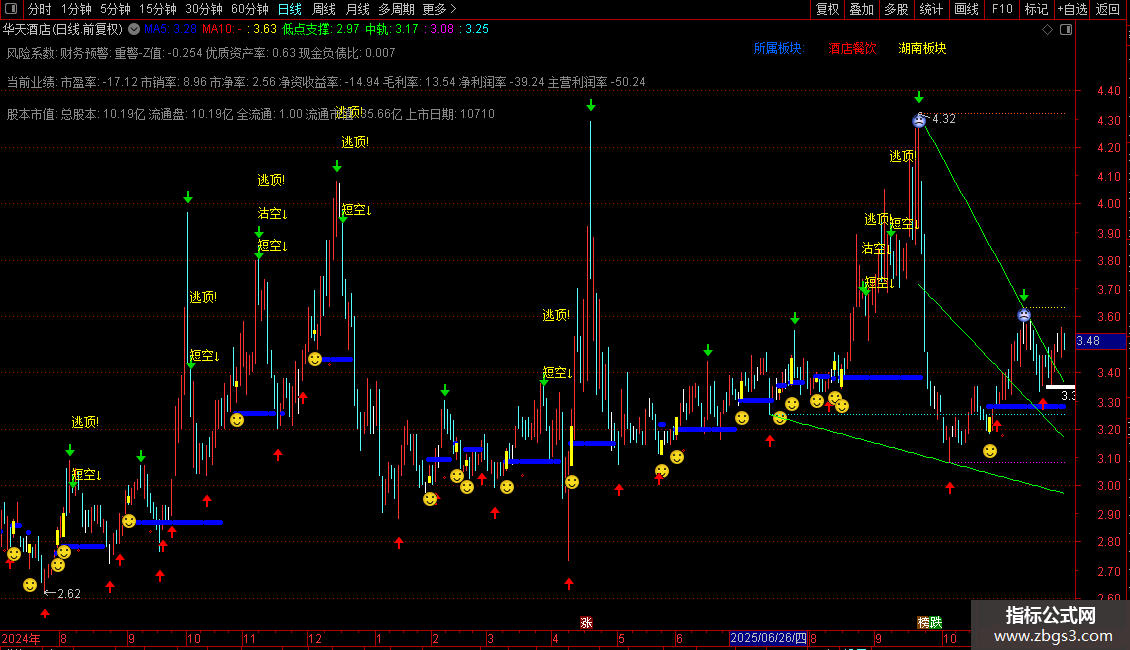Image resolution: width=1130 pixels, height=650 pixels.
Task: Open the 复权 adjustment options
Action: pyautogui.click(x=827, y=9)
